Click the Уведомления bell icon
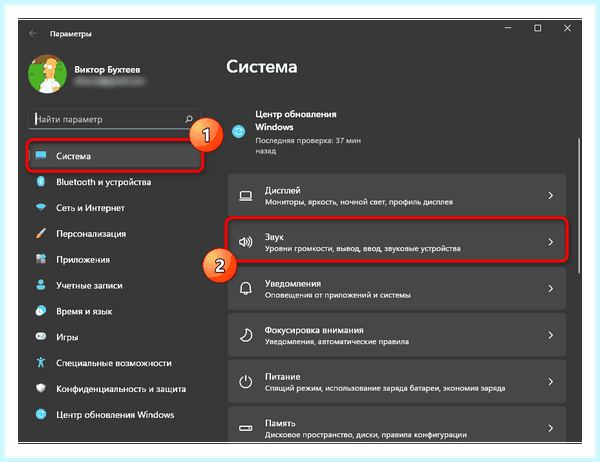Screen dimensions: 600x462 point(246,289)
